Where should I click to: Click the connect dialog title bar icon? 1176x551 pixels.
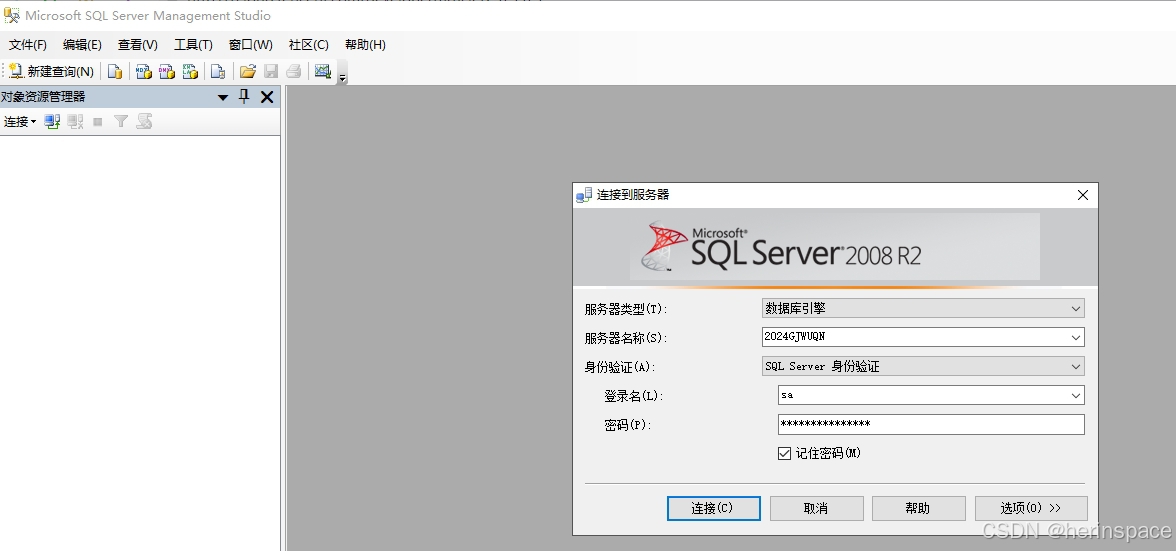pos(584,195)
